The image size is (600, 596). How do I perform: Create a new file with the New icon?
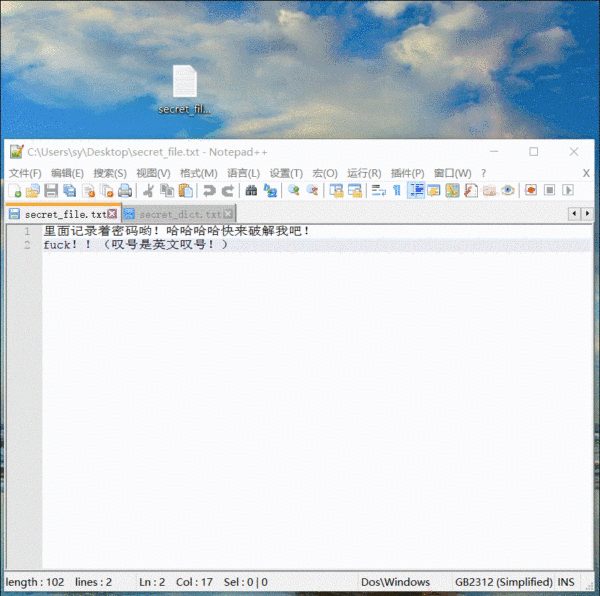point(15,190)
